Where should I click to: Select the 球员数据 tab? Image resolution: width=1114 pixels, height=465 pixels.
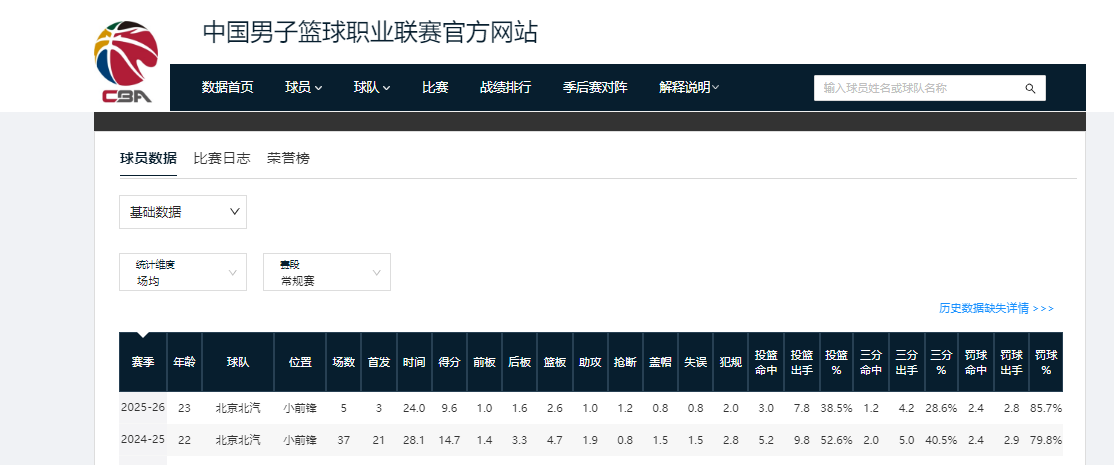click(x=148, y=158)
